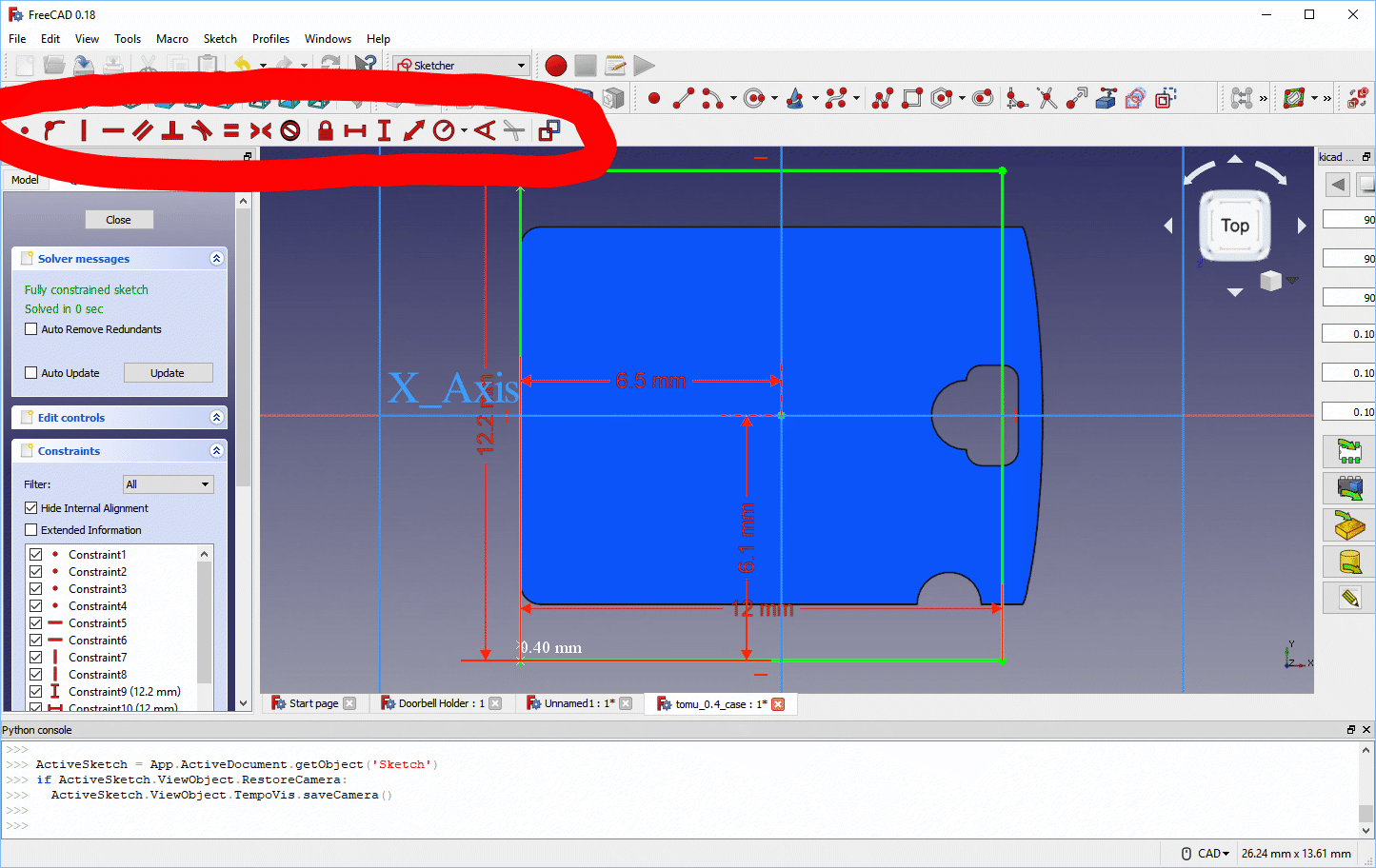Open the Sketch menu
The height and width of the screenshot is (868, 1376).
pyautogui.click(x=220, y=39)
